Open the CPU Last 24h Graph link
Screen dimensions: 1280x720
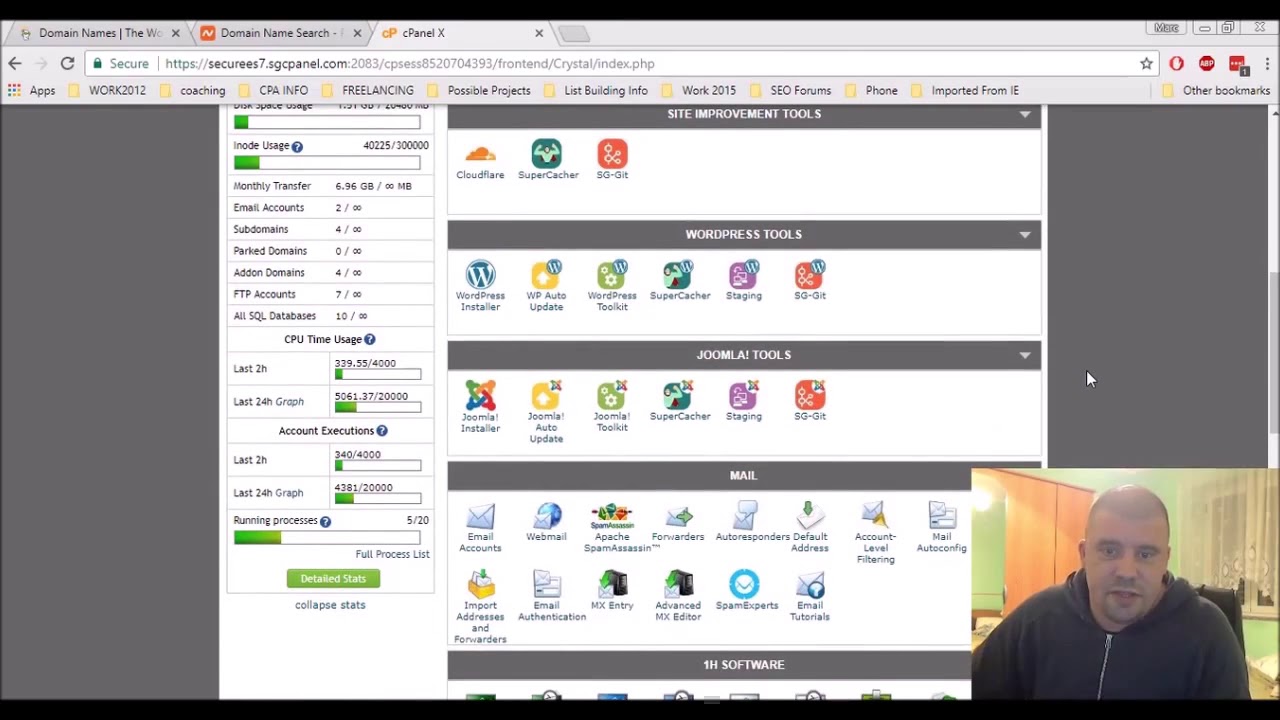pos(289,402)
